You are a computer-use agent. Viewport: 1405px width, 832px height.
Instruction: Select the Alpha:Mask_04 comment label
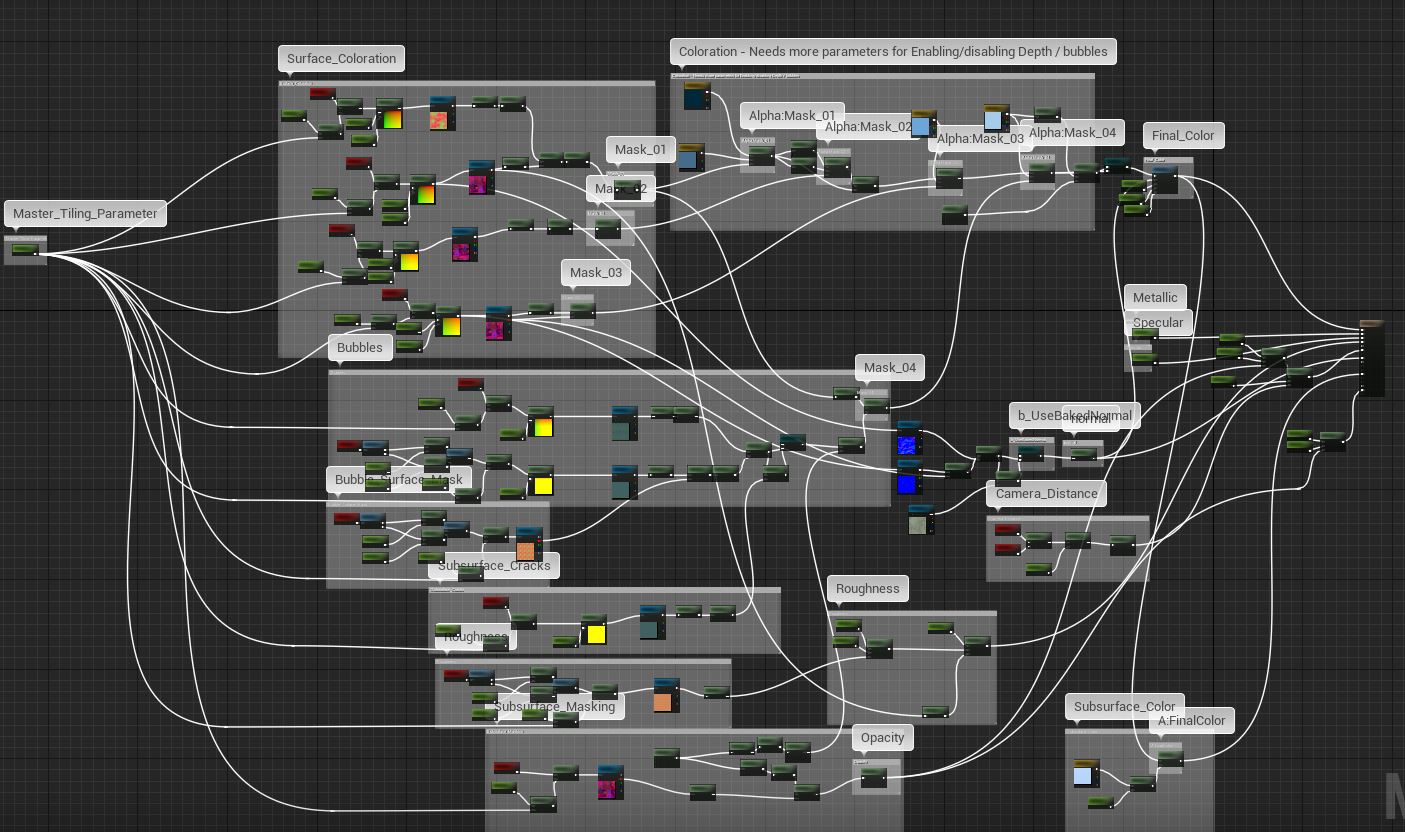click(1072, 132)
